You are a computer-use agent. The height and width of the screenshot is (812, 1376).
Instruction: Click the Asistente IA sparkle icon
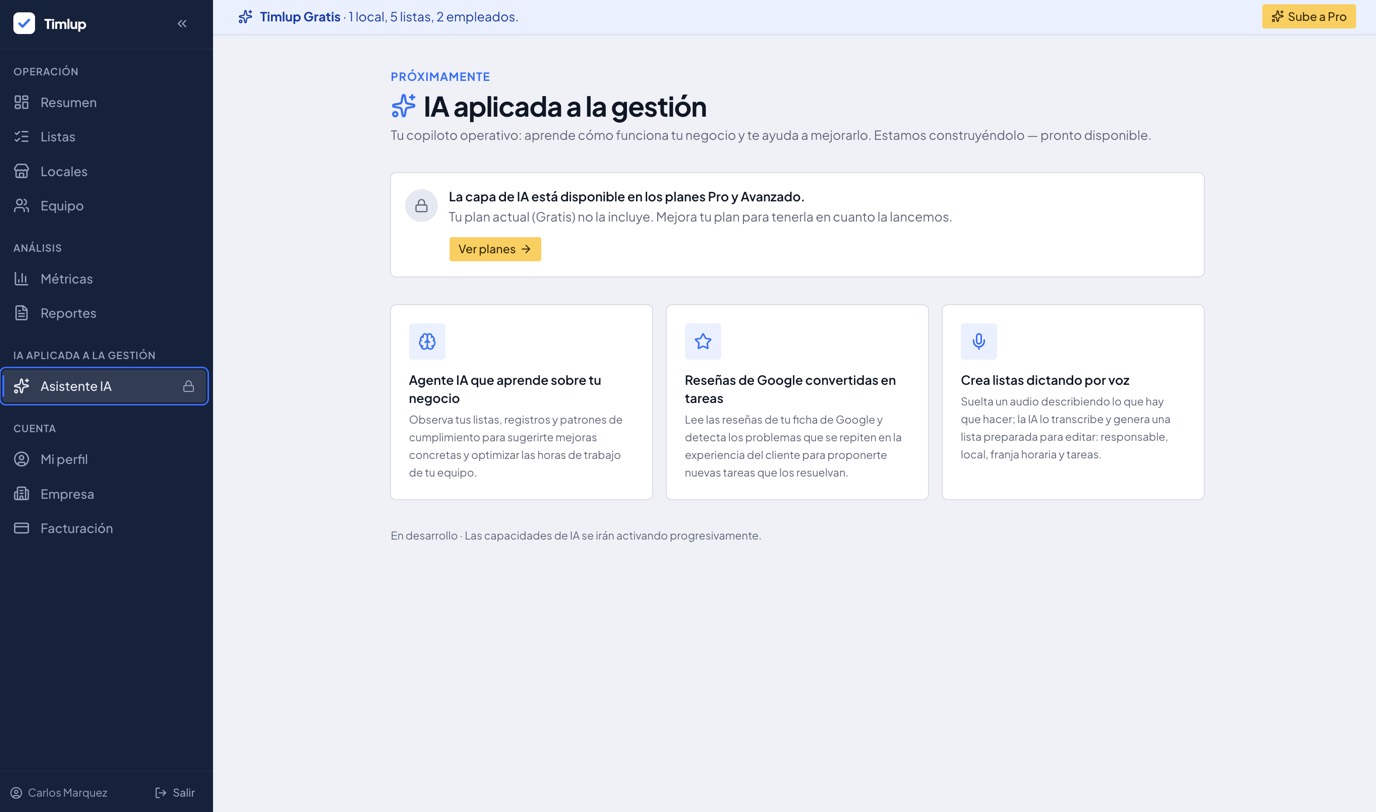click(21, 386)
